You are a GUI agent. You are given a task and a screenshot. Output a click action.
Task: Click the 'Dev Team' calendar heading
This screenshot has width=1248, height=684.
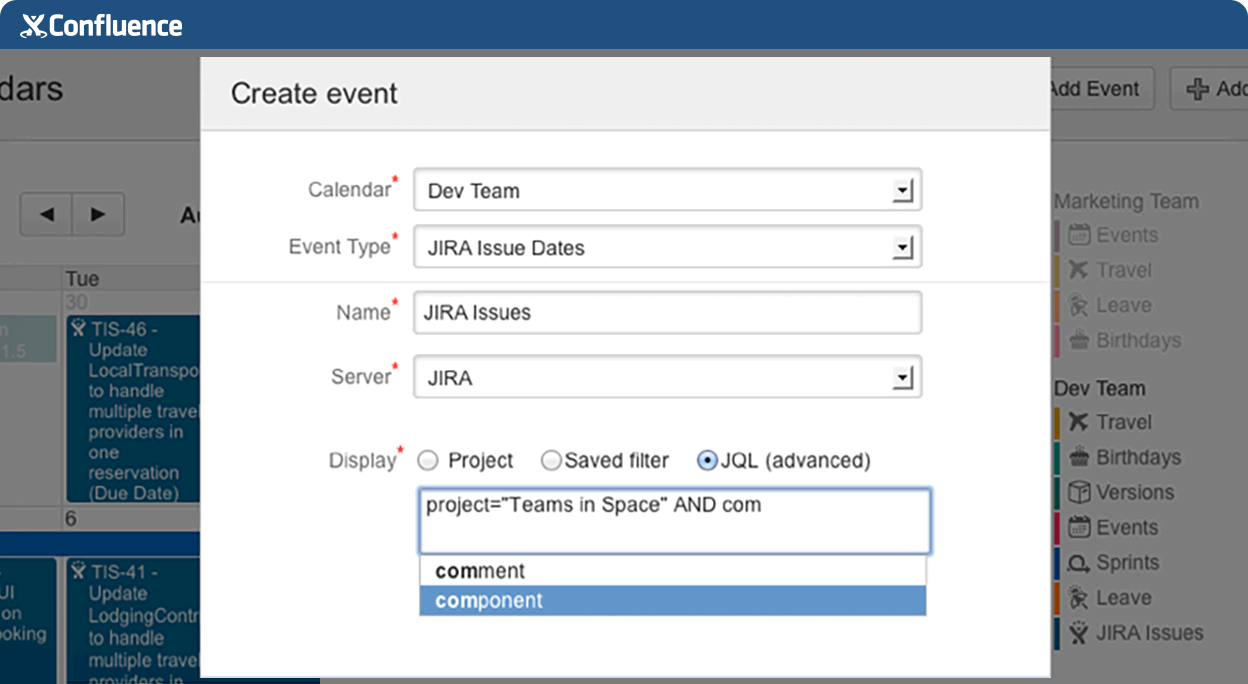click(x=1100, y=388)
